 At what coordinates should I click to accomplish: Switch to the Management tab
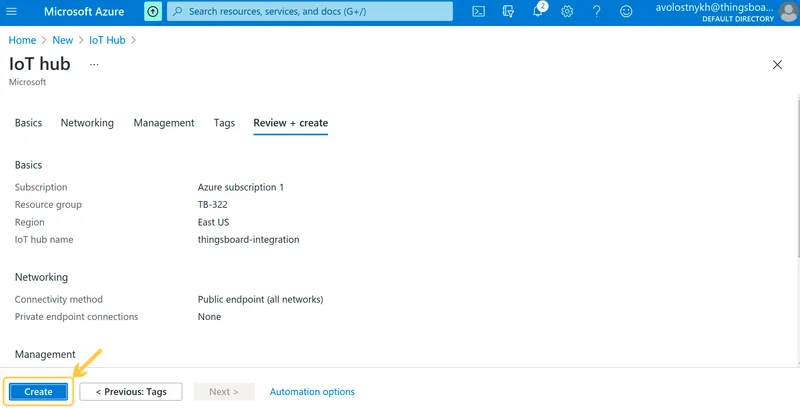[164, 123]
